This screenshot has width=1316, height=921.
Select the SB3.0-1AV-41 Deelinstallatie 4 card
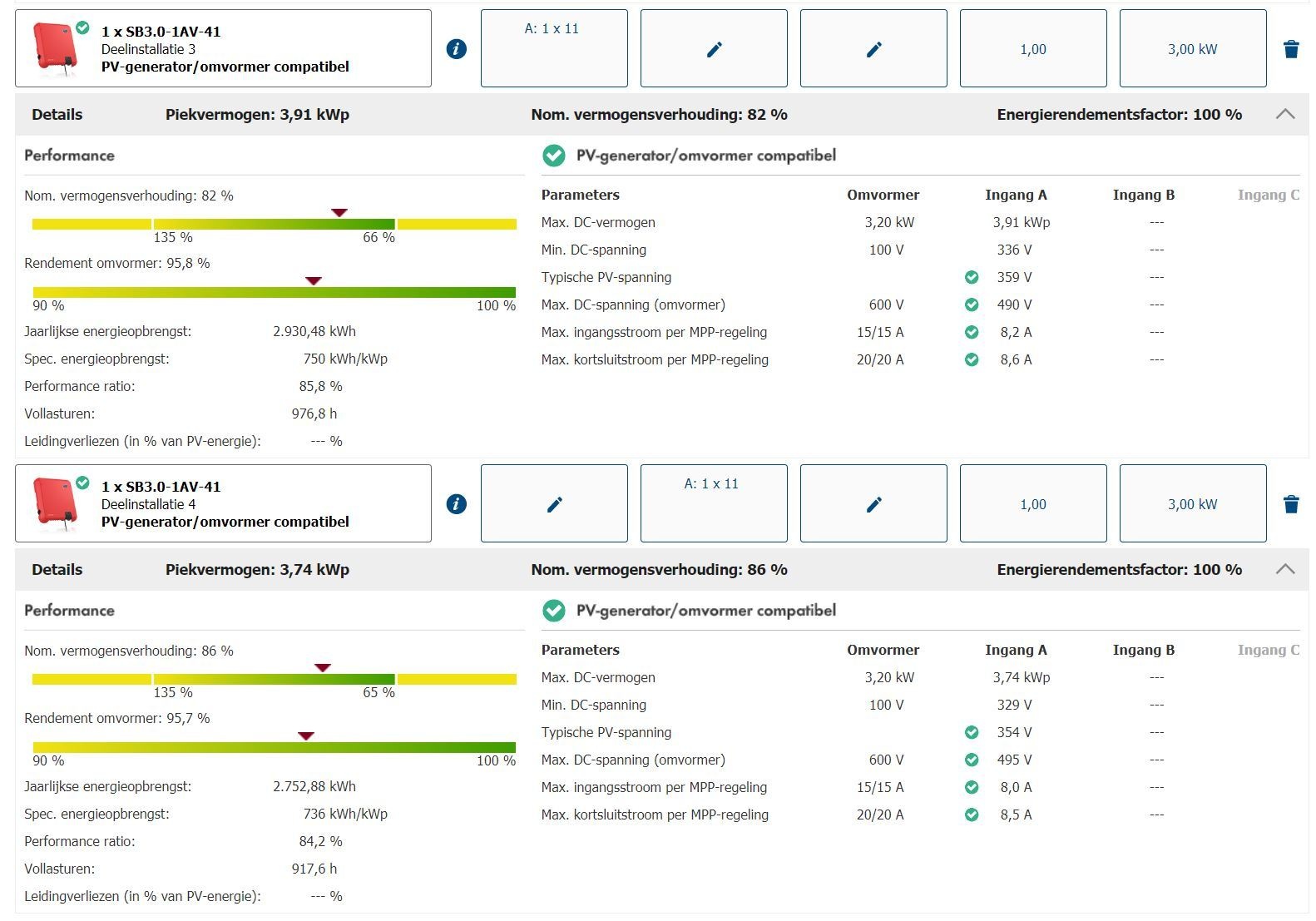(x=223, y=504)
